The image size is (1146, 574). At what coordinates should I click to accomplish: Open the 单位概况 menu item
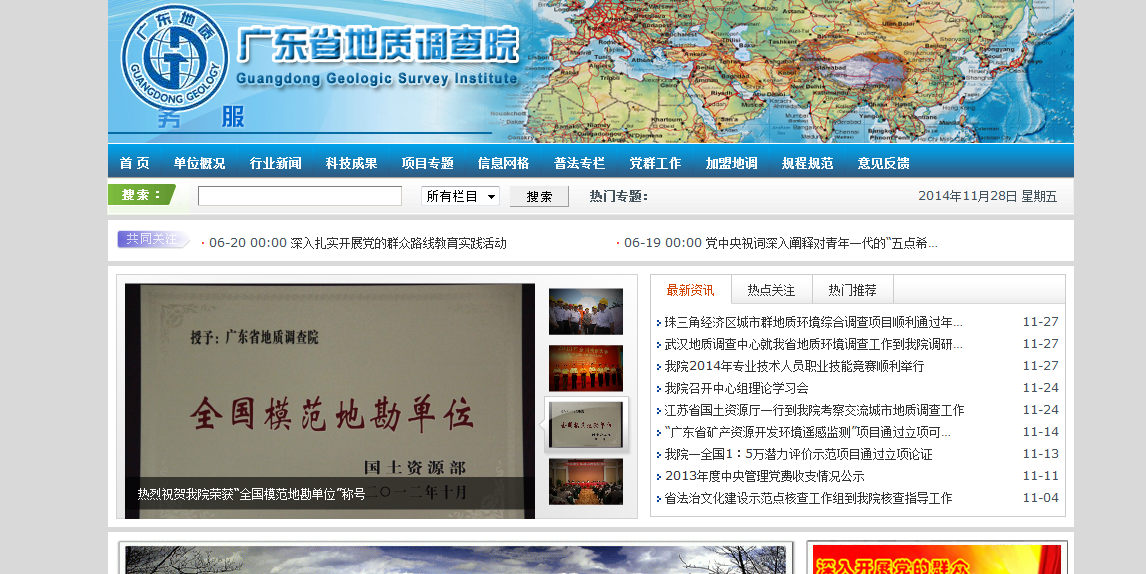click(200, 163)
